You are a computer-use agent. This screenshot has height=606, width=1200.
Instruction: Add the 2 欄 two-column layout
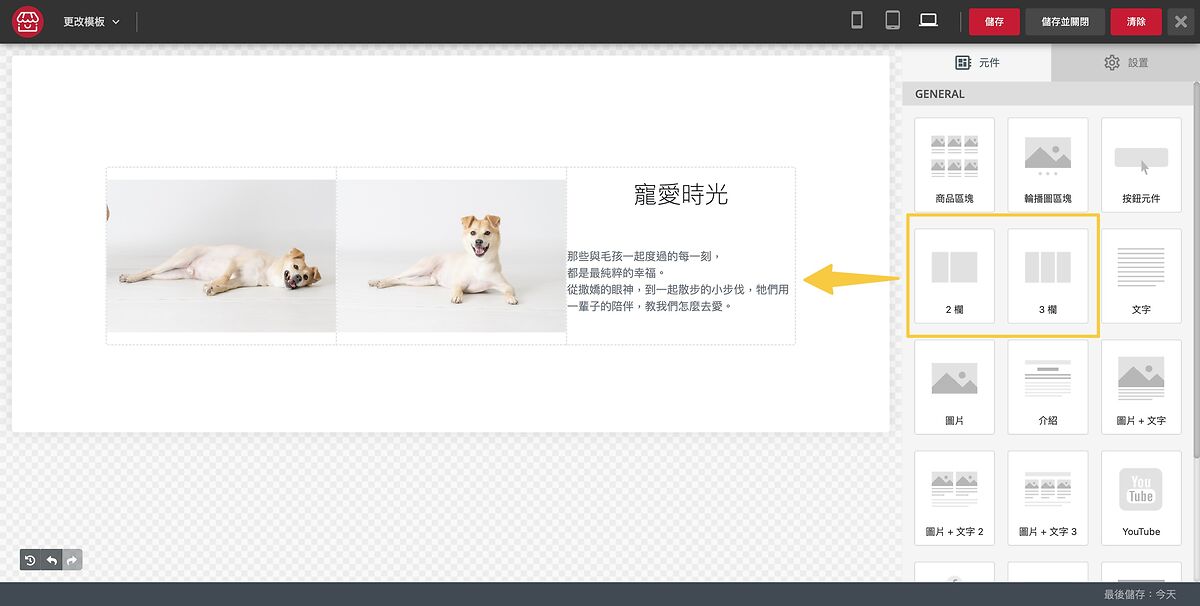[x=954, y=276]
